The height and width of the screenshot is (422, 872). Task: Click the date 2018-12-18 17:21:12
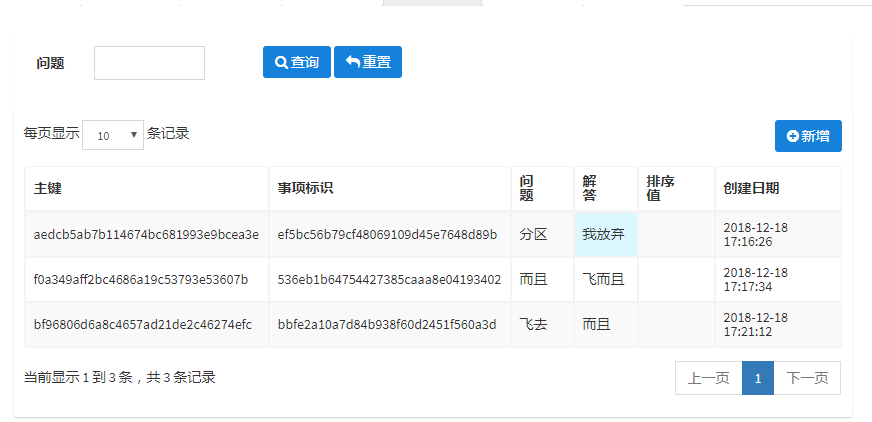click(x=756, y=325)
